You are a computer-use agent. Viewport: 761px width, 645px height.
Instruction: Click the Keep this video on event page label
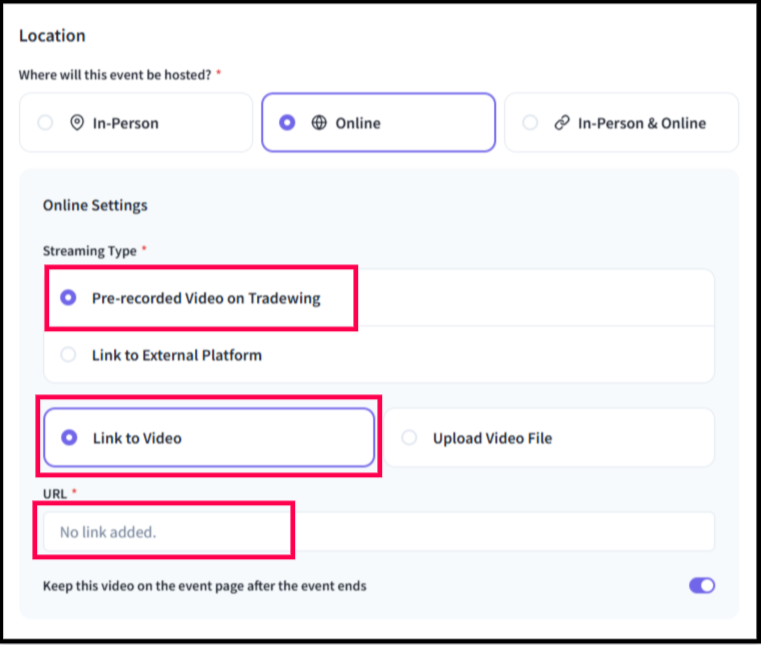[205, 586]
